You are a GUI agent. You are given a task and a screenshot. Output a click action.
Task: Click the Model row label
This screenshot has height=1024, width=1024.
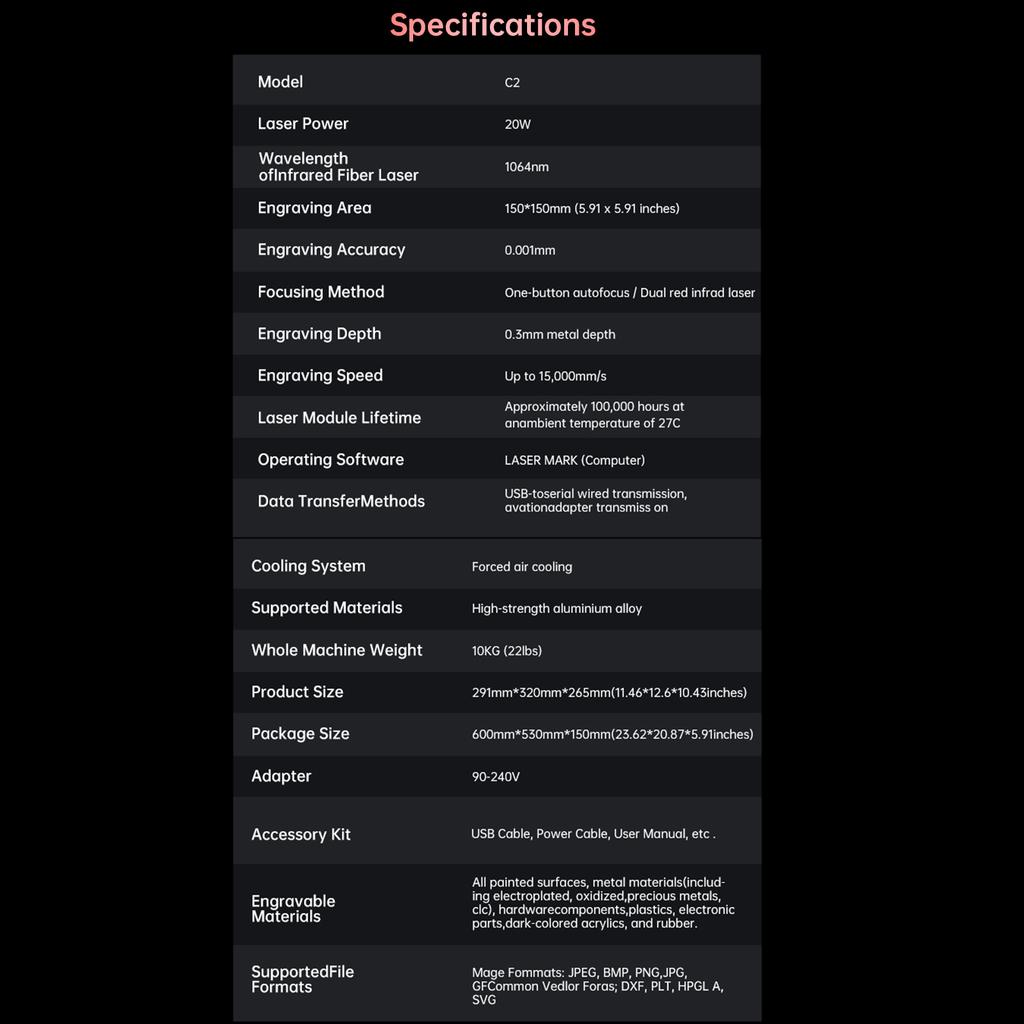(x=280, y=82)
